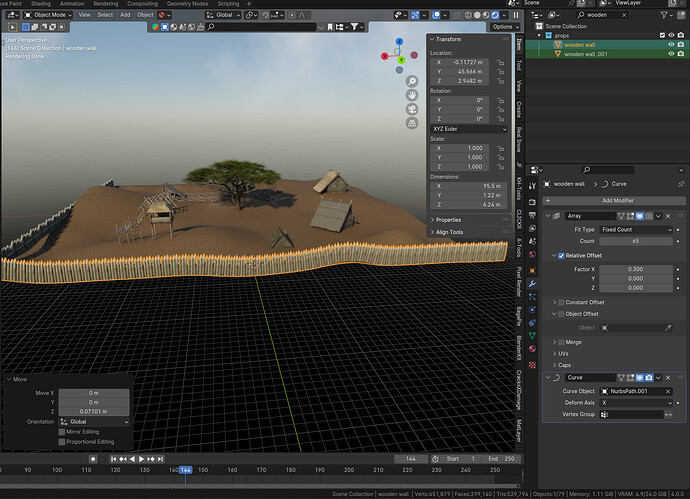Image resolution: width=690 pixels, height=499 pixels.
Task: Toggle Array modifier render camera visibility
Action: pos(649,216)
